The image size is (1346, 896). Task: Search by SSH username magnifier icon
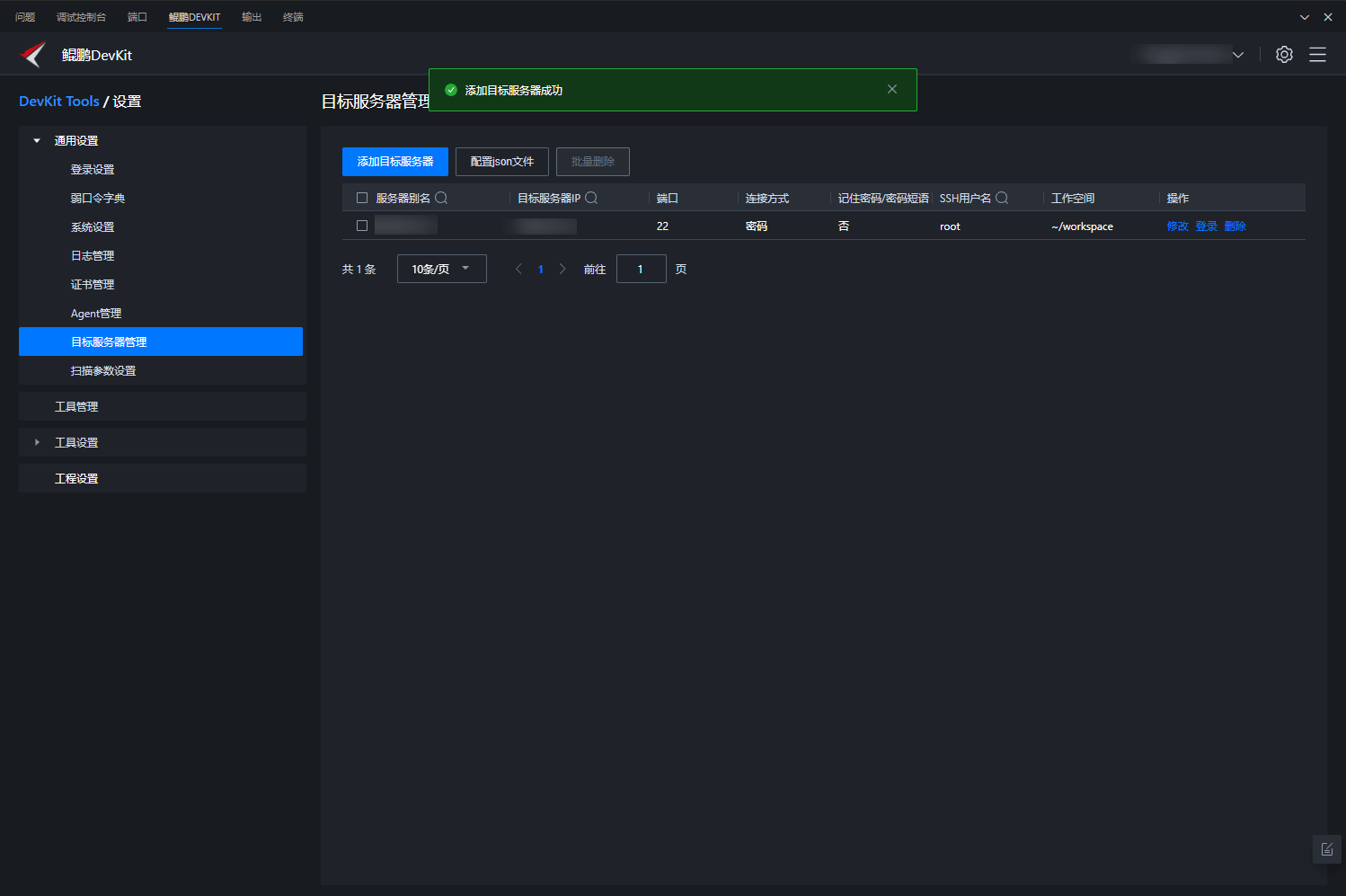pyautogui.click(x=1002, y=198)
